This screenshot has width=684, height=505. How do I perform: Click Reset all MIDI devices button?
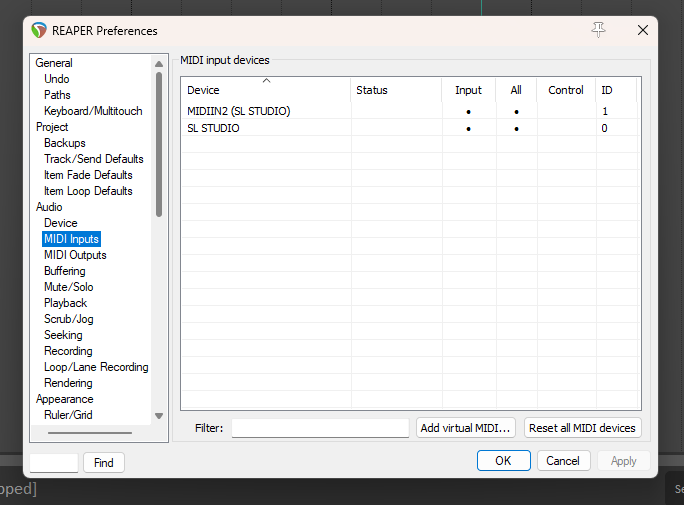582,428
